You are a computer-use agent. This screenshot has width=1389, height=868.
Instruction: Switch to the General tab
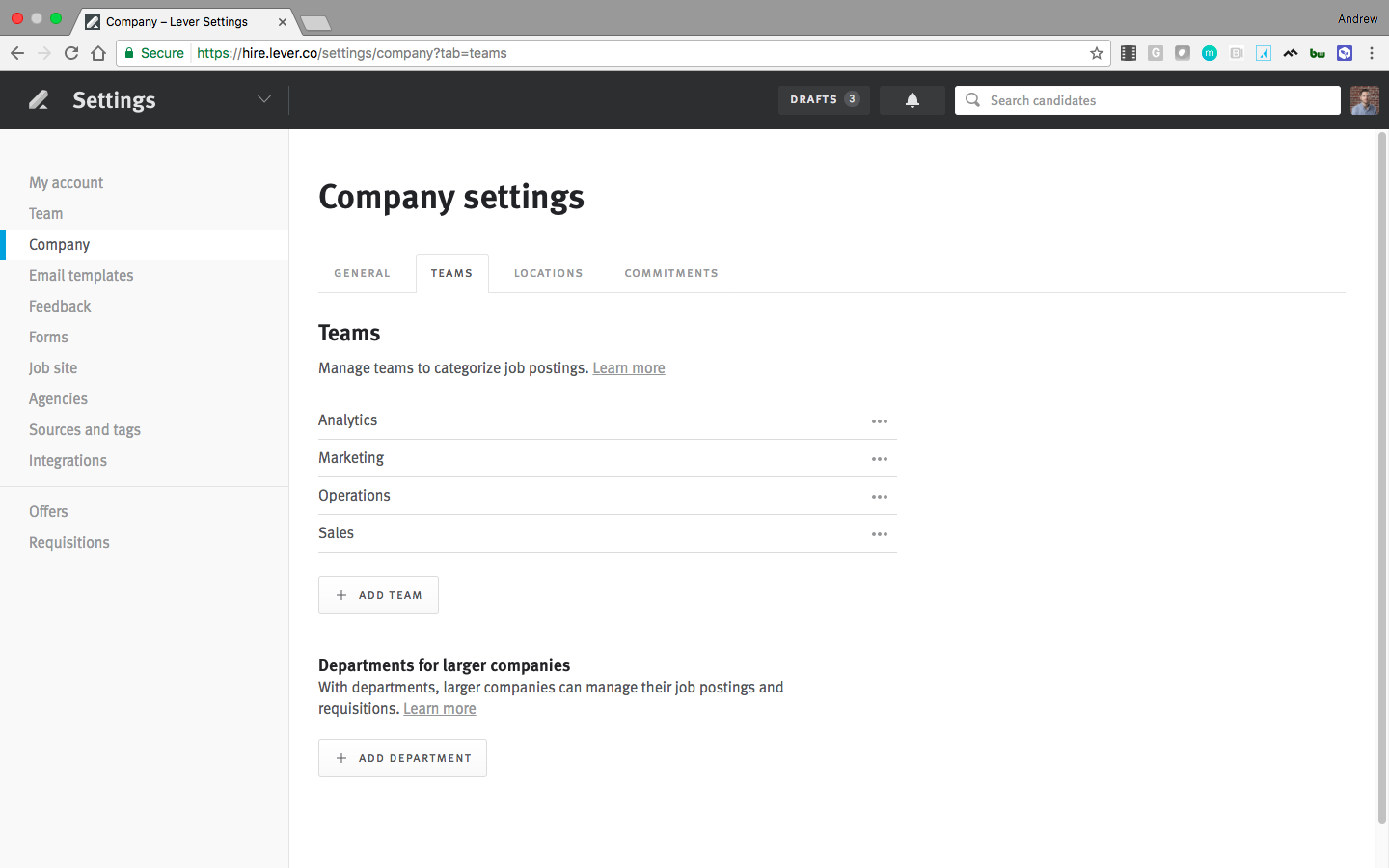point(362,273)
